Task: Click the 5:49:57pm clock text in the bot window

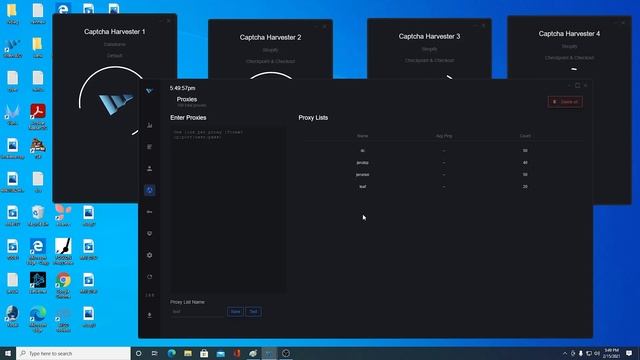Action: coord(182,88)
